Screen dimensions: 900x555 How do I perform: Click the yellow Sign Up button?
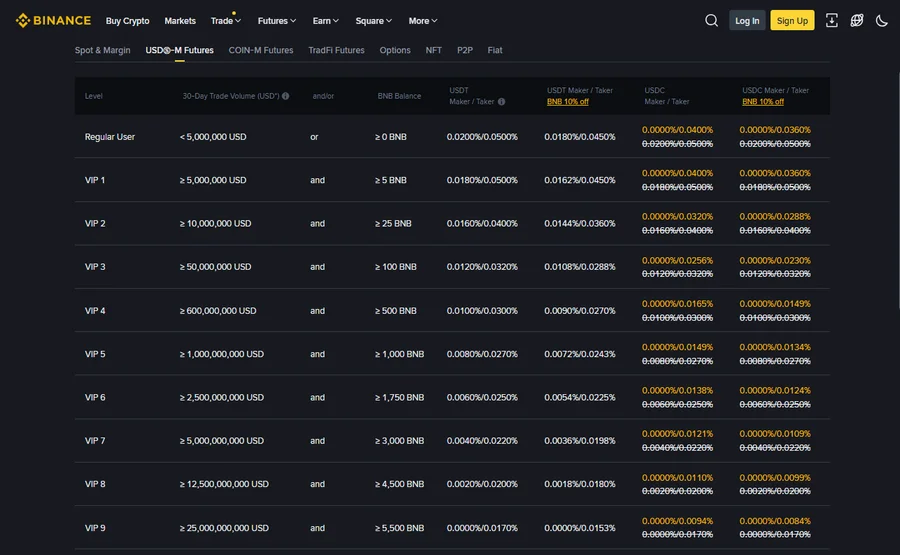(x=792, y=21)
